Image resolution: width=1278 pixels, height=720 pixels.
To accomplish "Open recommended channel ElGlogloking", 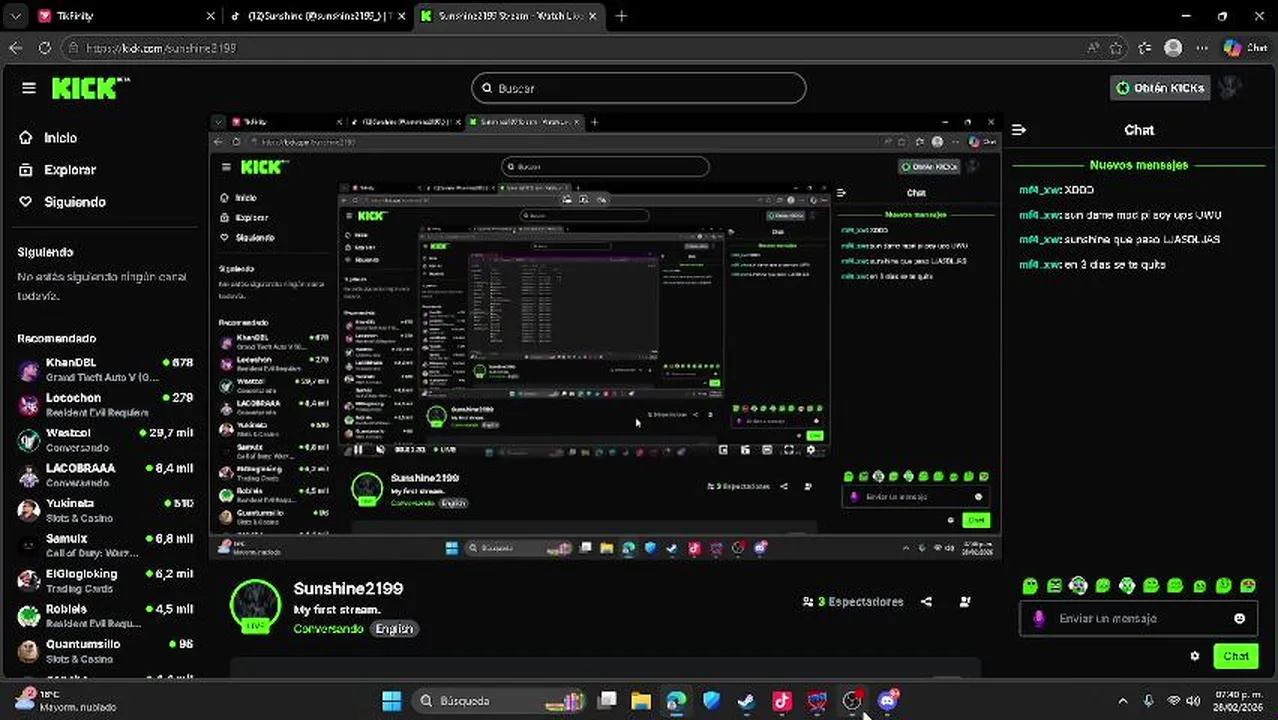I will [x=105, y=581].
